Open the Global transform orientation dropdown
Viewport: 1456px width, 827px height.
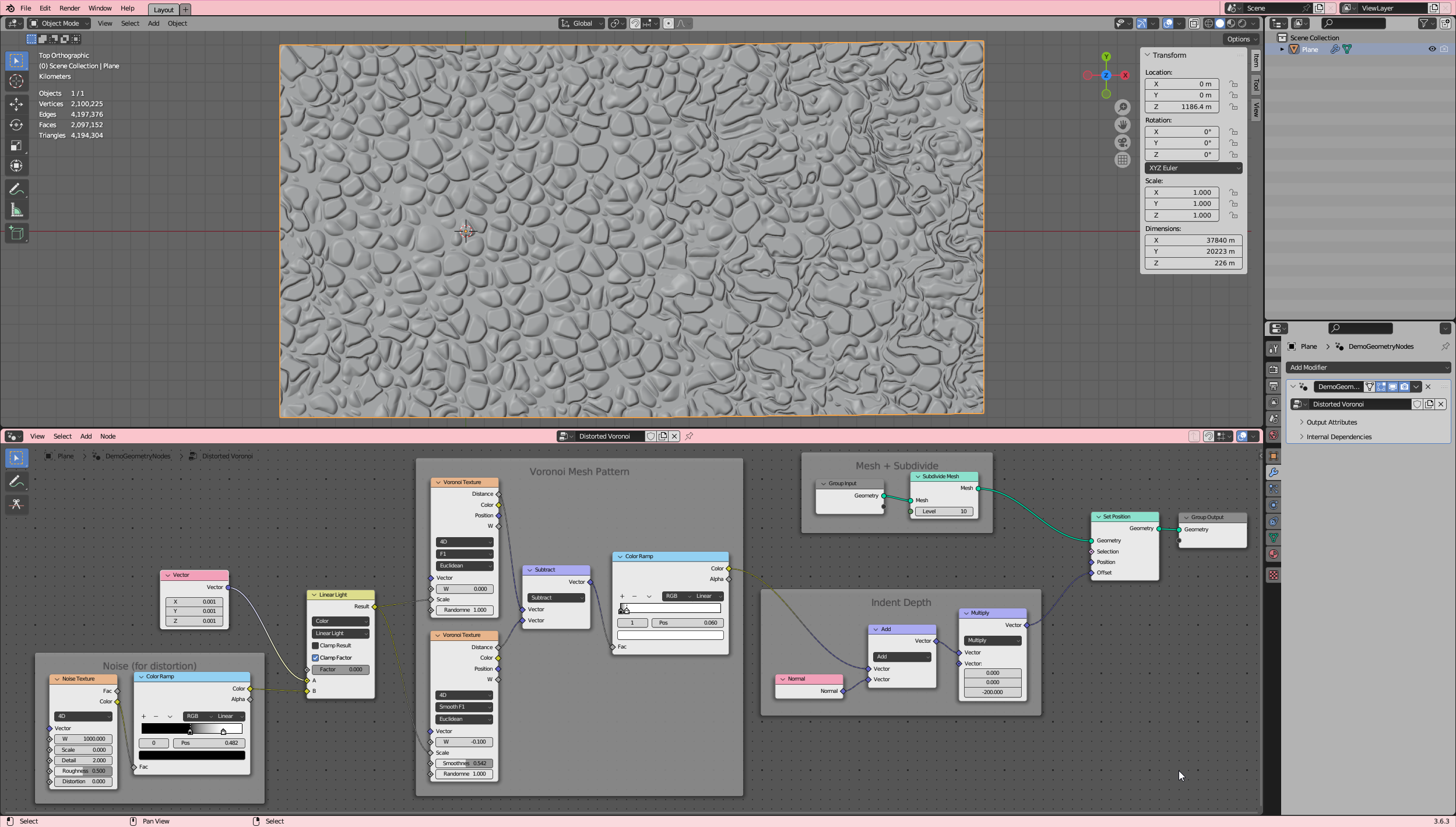click(582, 23)
